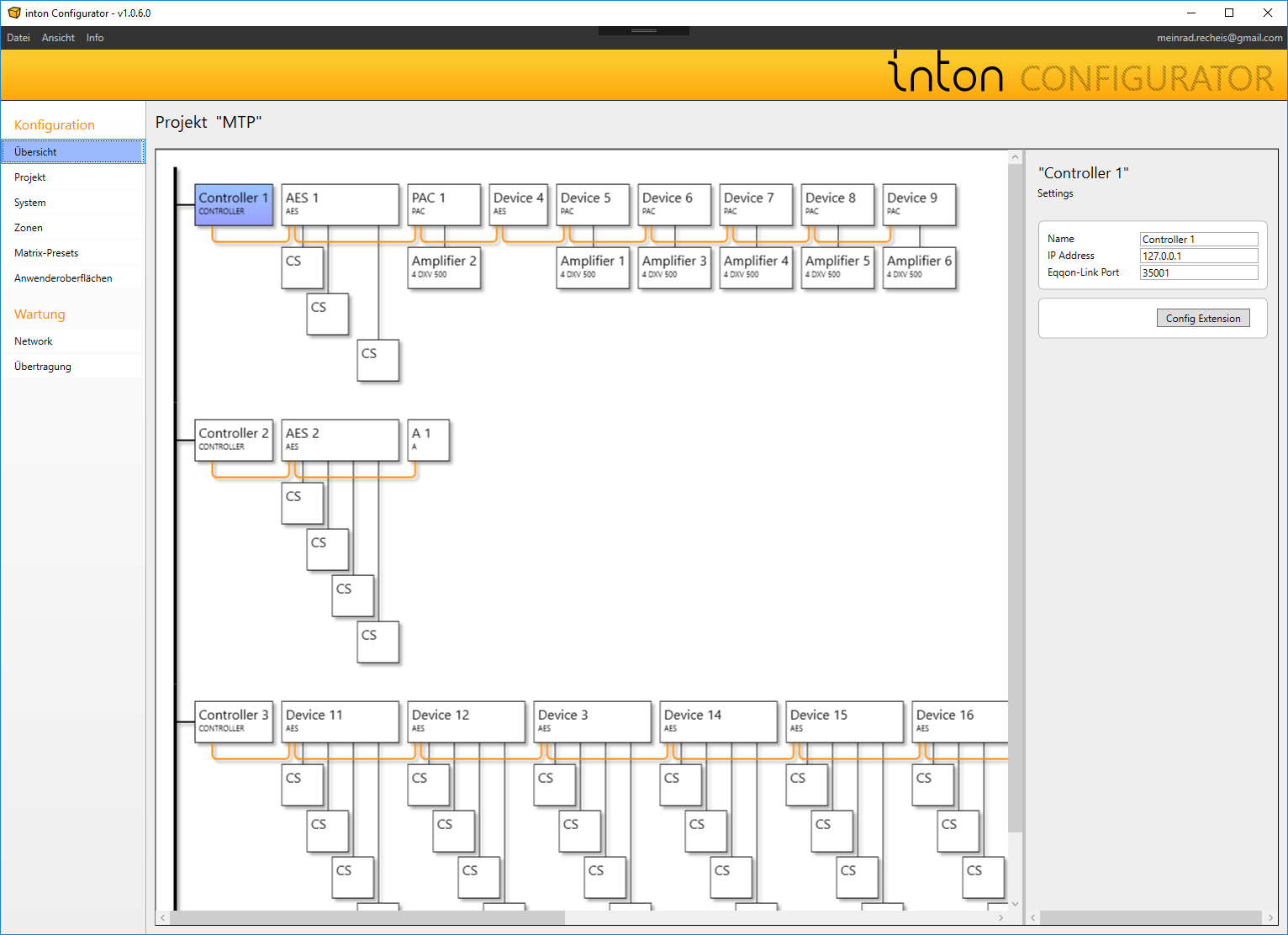
Task: Go to the Zonen page
Action: [x=73, y=228]
